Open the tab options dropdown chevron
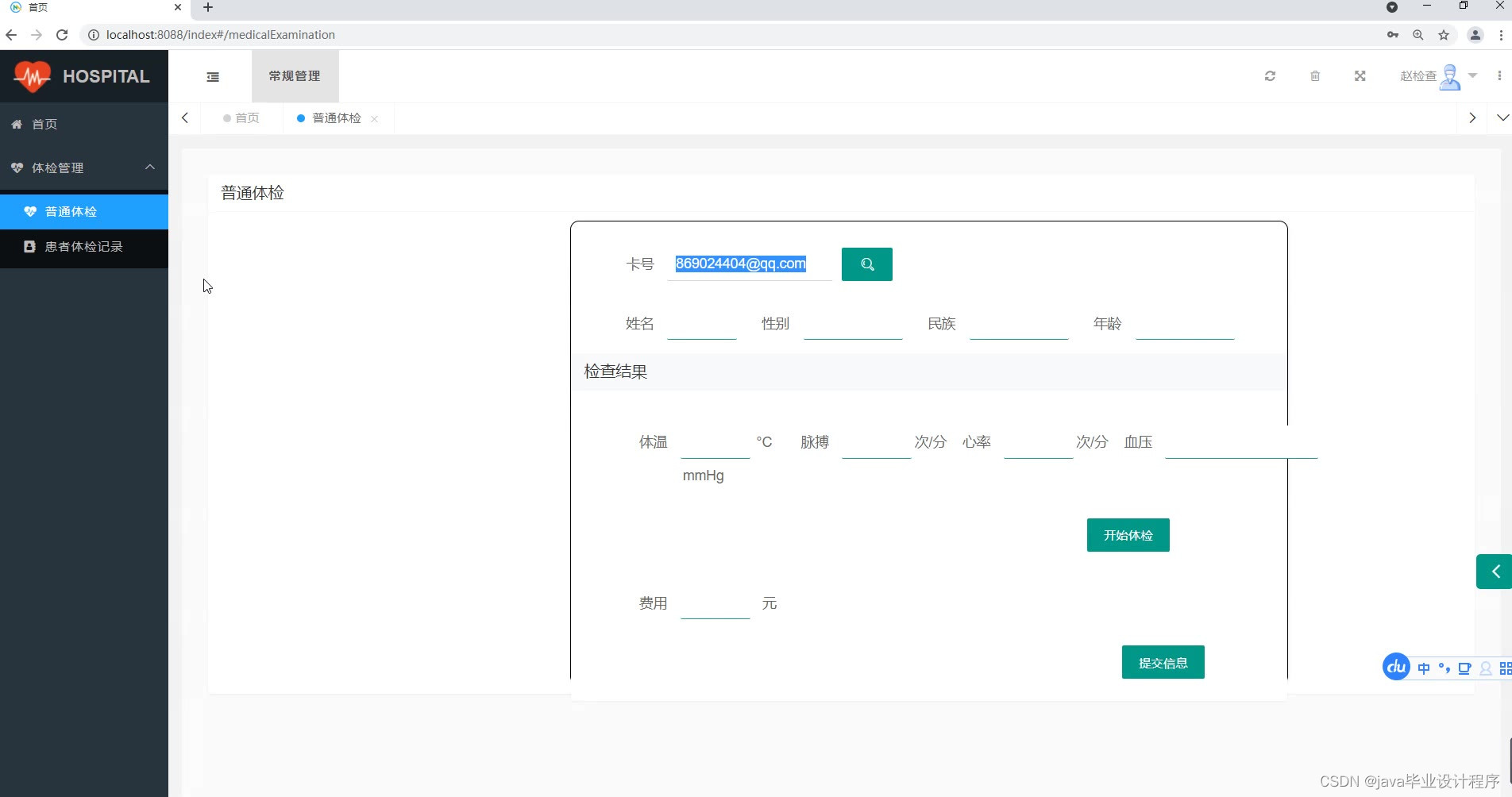 coord(1502,117)
